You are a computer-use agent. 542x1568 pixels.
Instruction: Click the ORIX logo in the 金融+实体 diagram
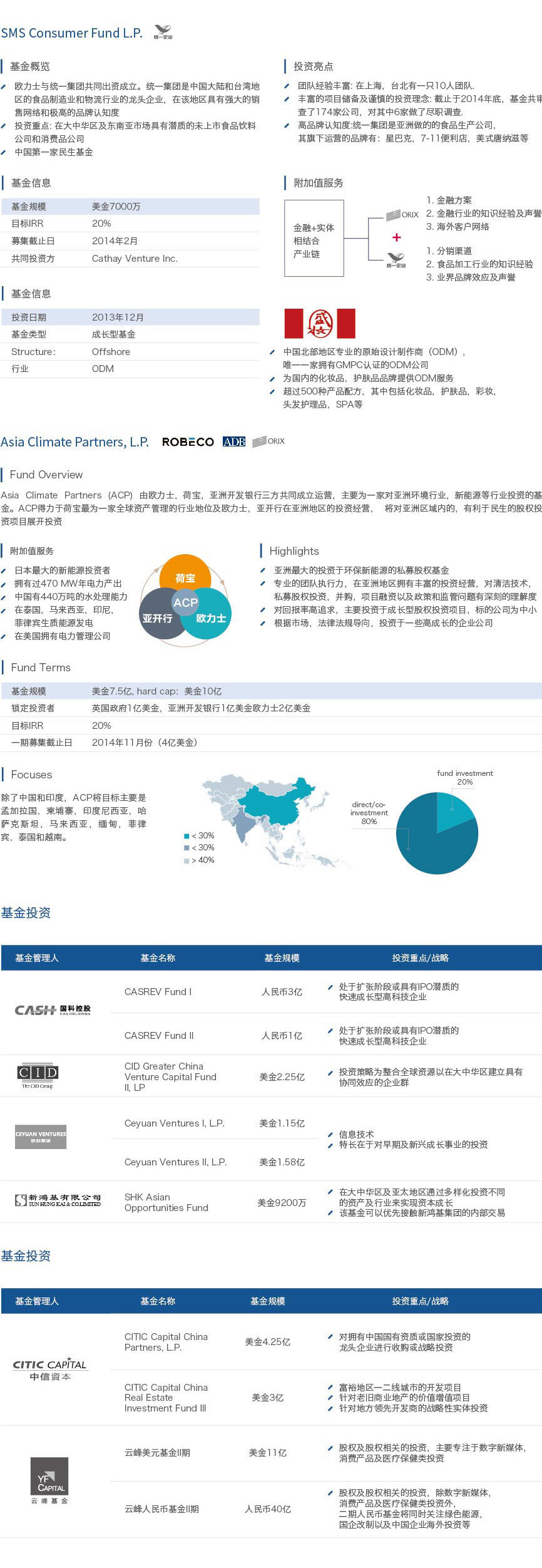tap(402, 215)
